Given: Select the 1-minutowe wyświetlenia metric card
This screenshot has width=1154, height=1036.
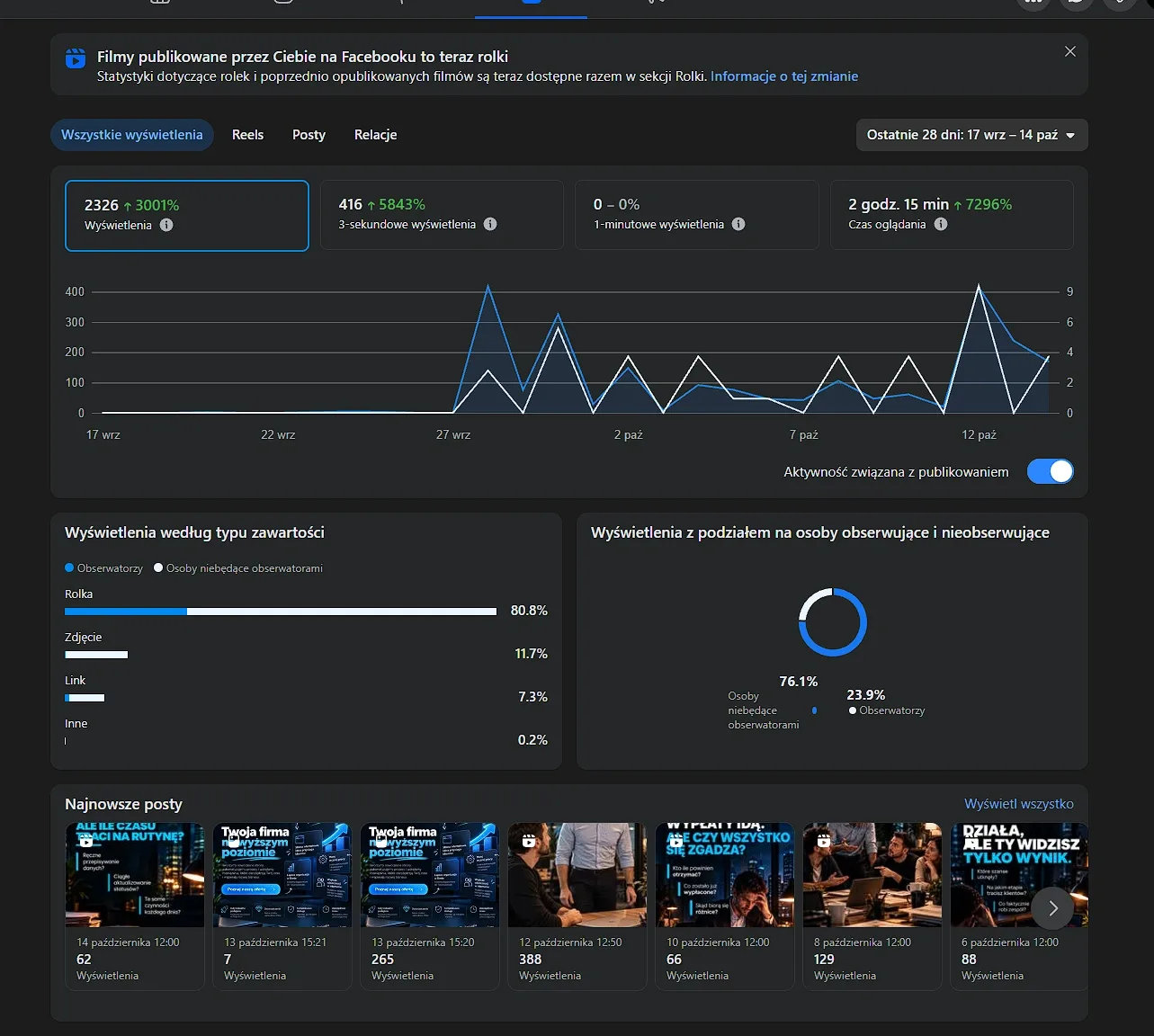Looking at the screenshot, I should click(697, 215).
